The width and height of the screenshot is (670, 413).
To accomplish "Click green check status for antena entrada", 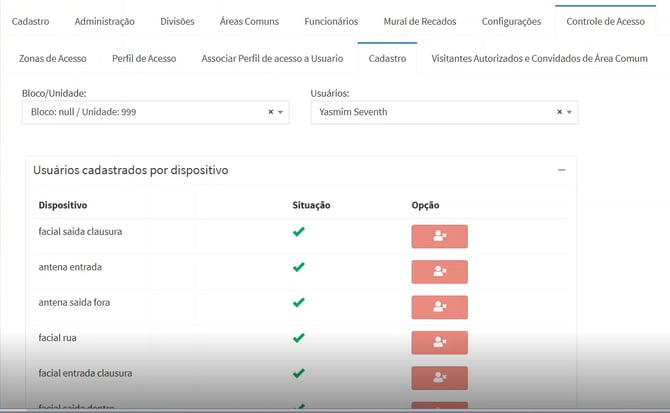I will (x=298, y=267).
